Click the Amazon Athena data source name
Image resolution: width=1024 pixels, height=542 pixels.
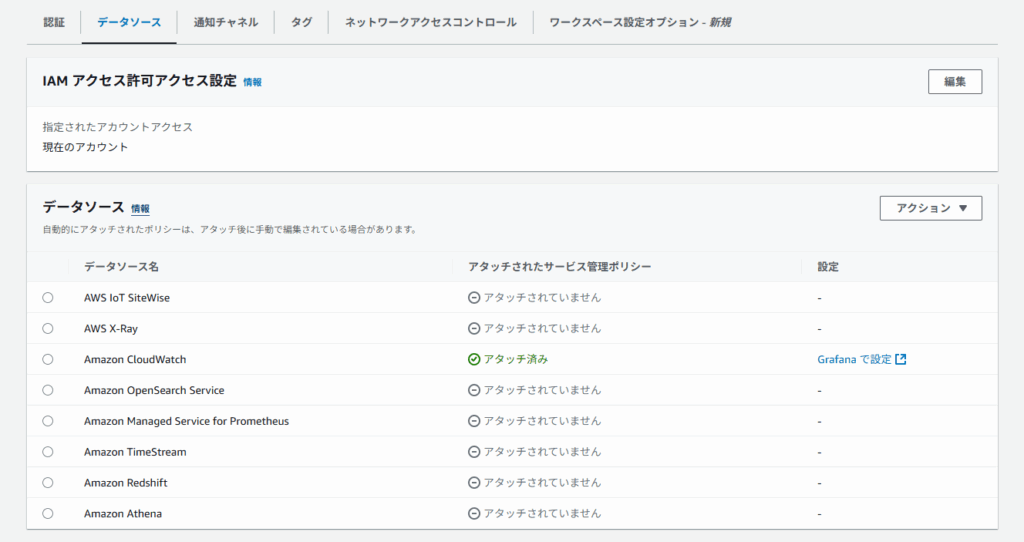pyautogui.click(x=123, y=513)
